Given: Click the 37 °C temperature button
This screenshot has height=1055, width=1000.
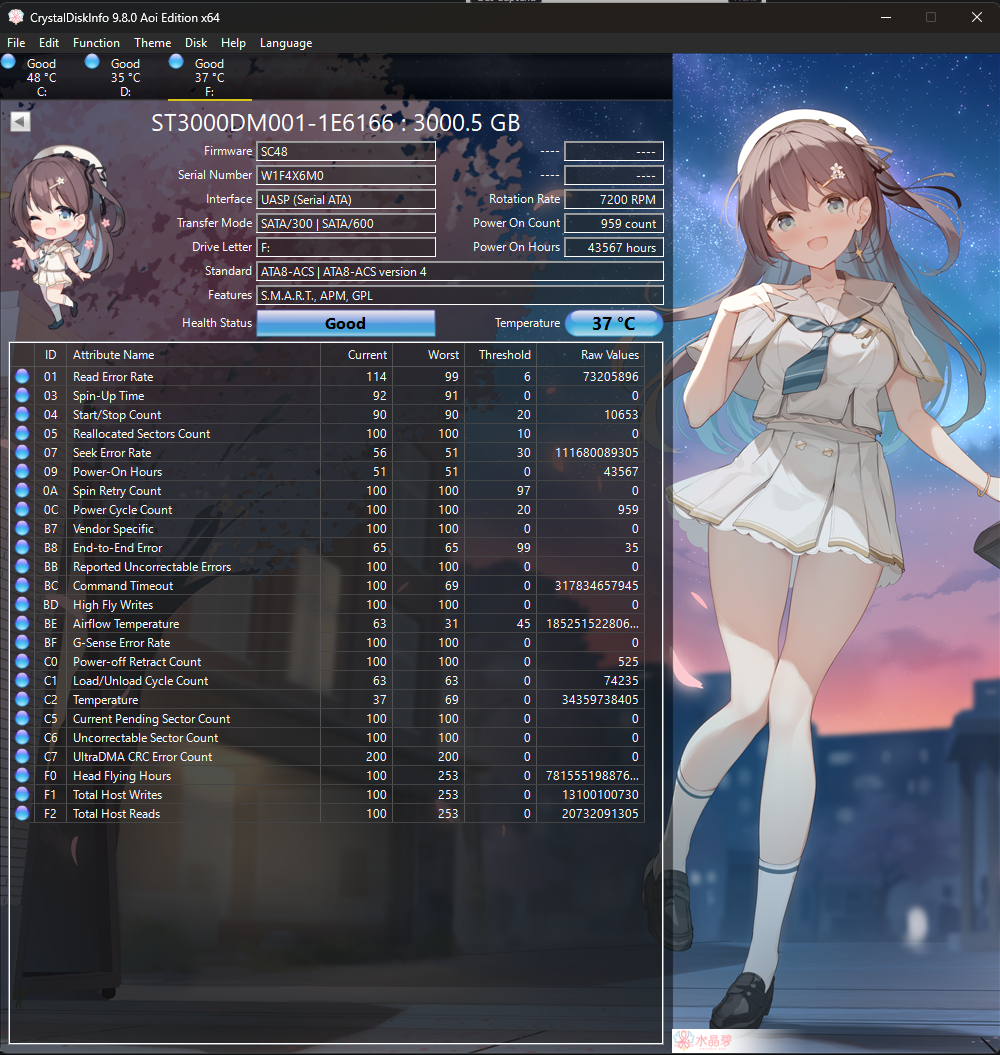Looking at the screenshot, I should [614, 323].
